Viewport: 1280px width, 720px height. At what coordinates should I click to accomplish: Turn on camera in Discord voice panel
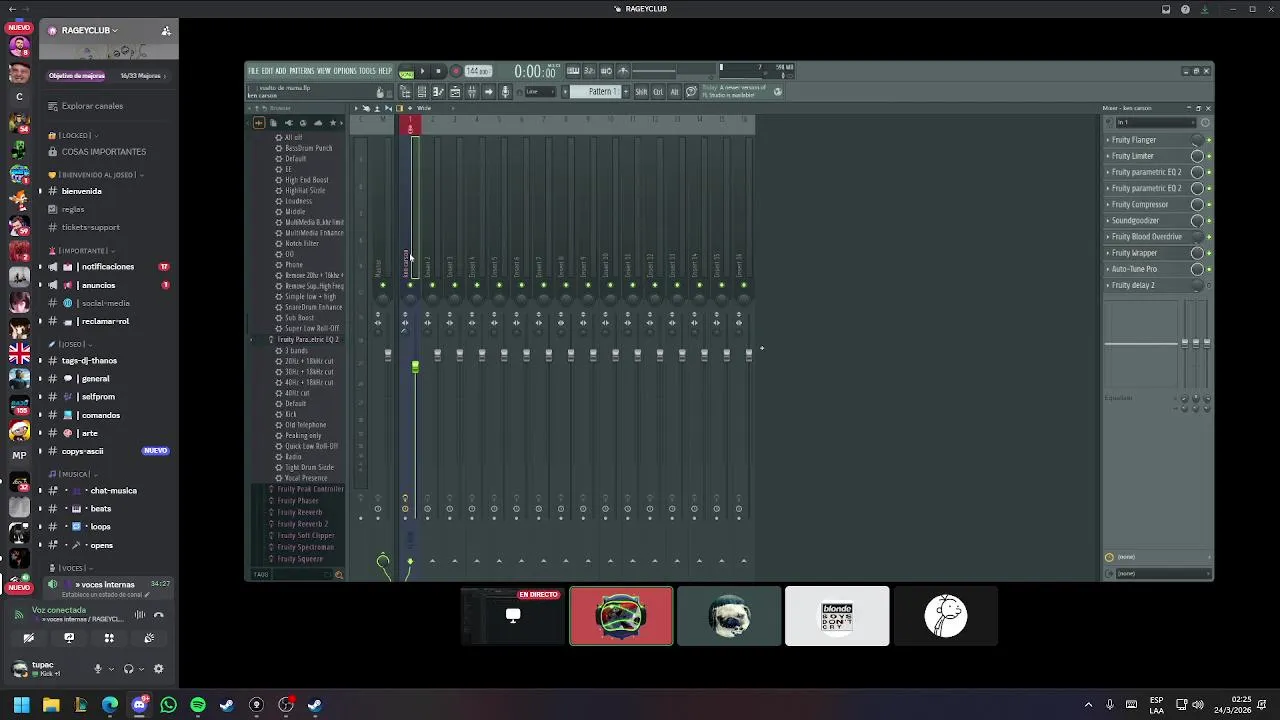[x=29, y=638]
